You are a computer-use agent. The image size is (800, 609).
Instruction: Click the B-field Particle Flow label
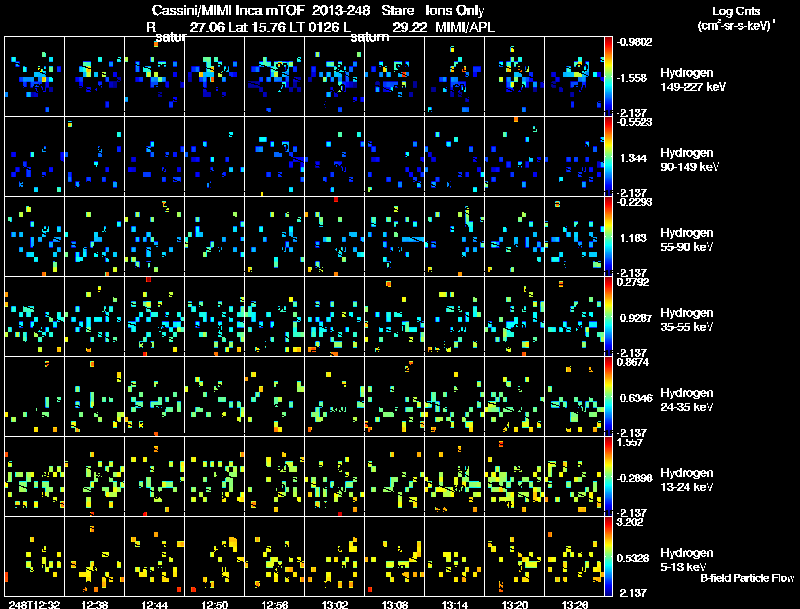coord(746,578)
